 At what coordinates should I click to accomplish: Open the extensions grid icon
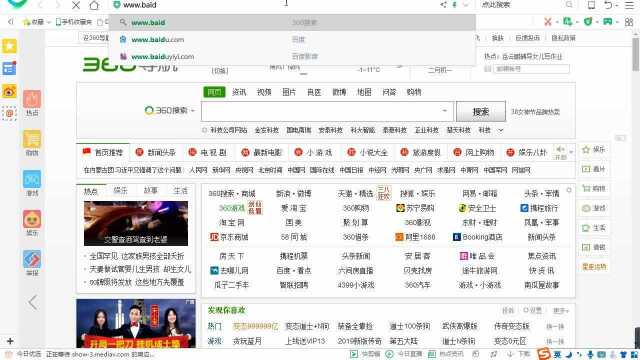[x=629, y=22]
